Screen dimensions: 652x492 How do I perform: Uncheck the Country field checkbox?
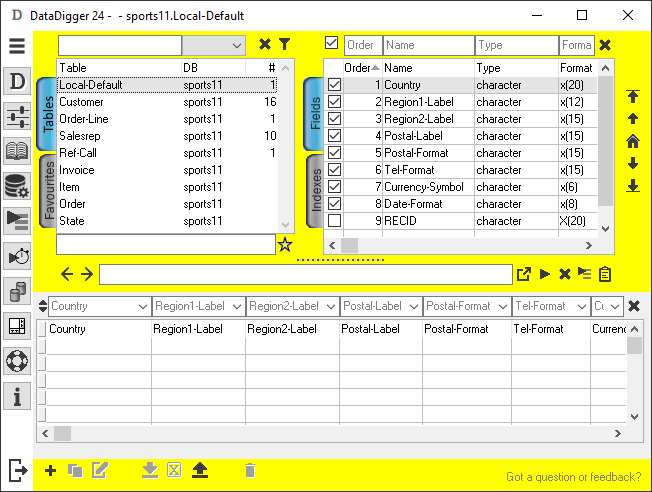click(x=334, y=85)
